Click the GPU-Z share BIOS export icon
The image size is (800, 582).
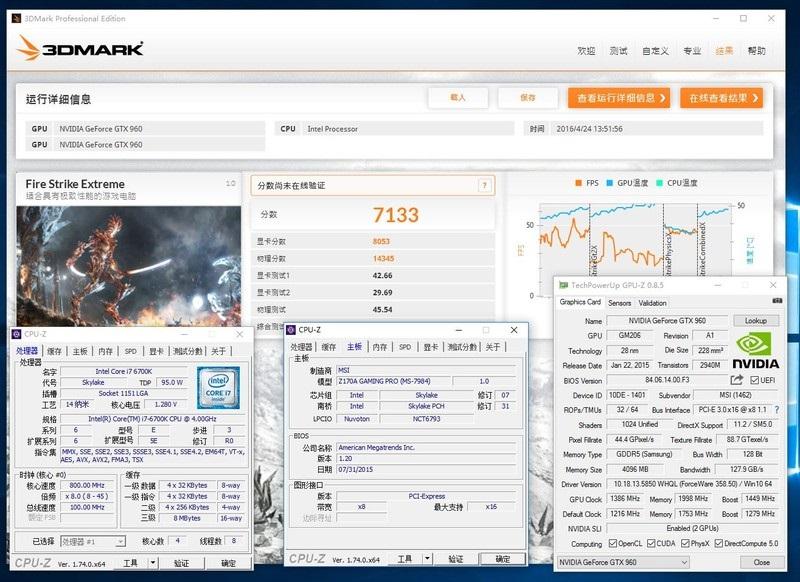[736, 380]
